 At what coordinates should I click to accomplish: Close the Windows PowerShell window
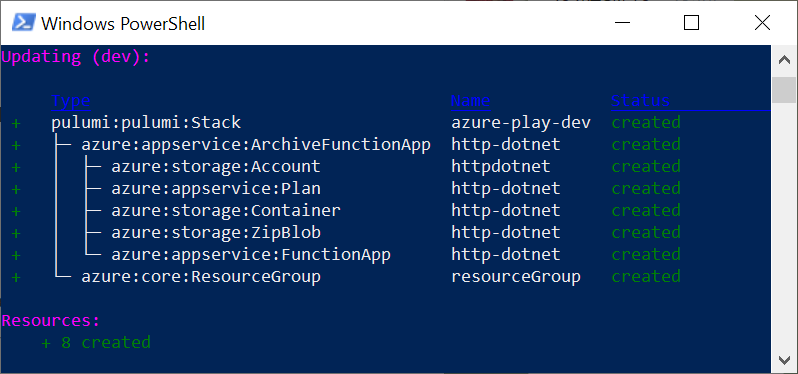pyautogui.click(x=762, y=23)
